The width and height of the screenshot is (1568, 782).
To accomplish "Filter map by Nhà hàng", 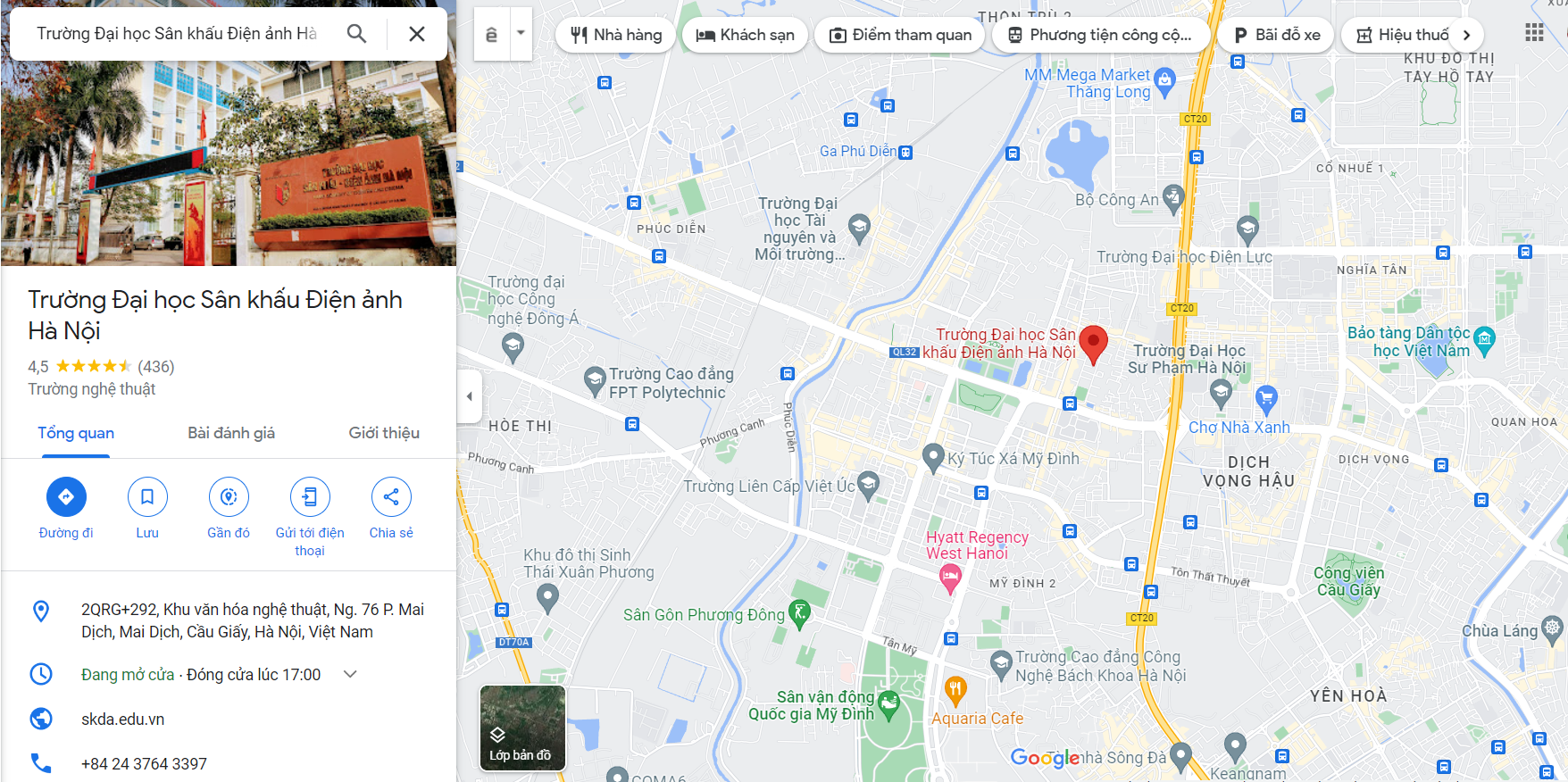I will (616, 35).
